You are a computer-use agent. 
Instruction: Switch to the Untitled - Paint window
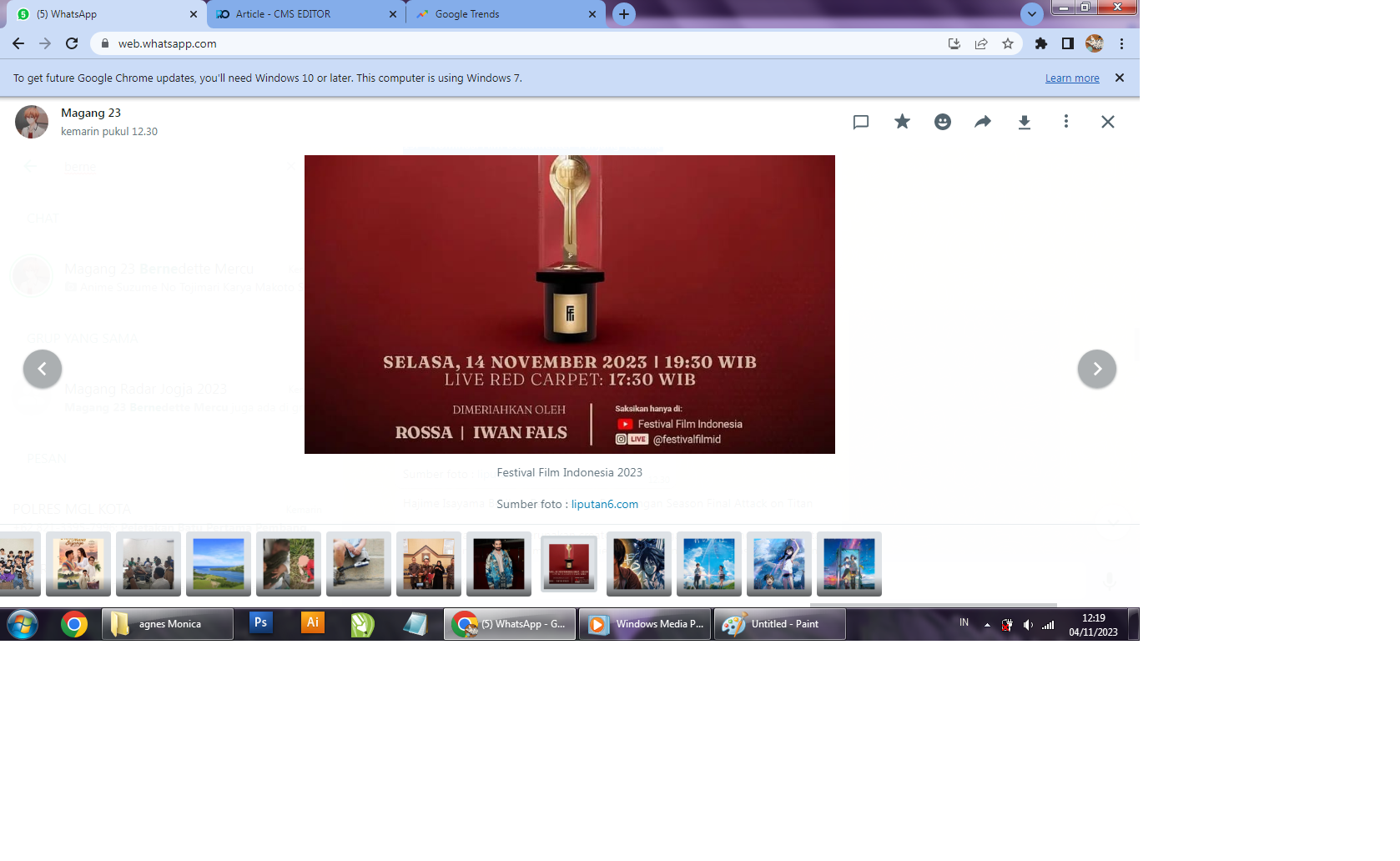[x=780, y=624]
